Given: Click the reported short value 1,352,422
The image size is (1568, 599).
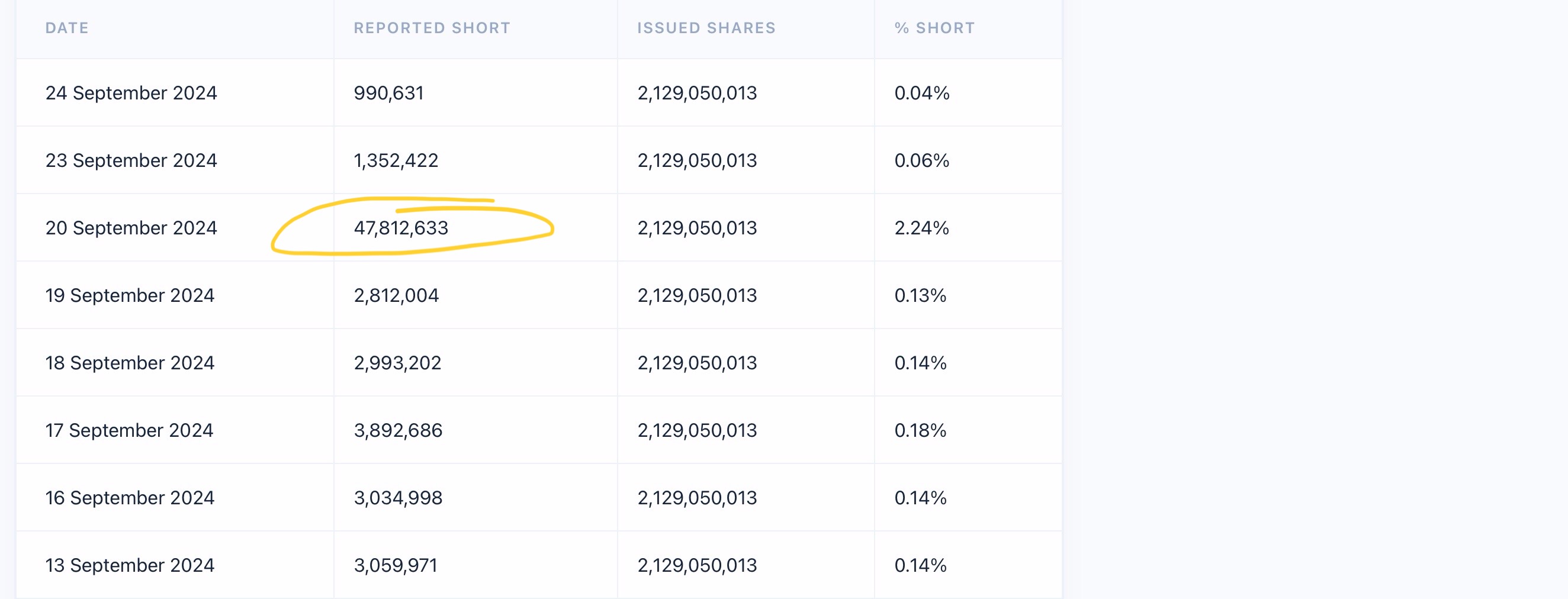Looking at the screenshot, I should coord(396,161).
